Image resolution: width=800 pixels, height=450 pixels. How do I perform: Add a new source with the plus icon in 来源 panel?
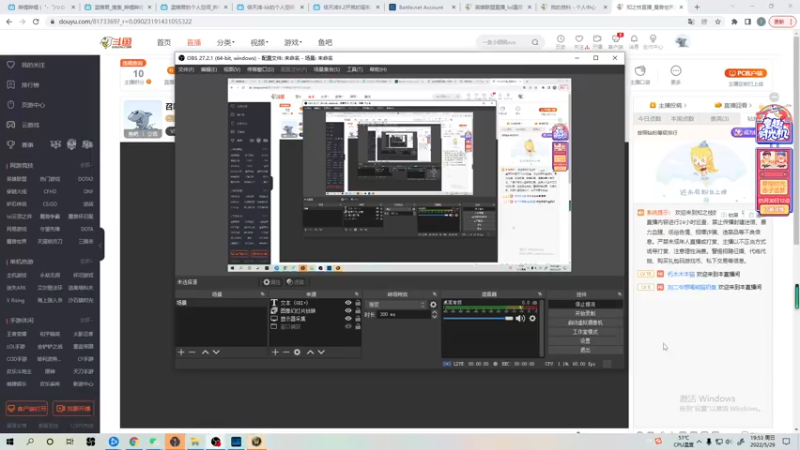(x=275, y=352)
